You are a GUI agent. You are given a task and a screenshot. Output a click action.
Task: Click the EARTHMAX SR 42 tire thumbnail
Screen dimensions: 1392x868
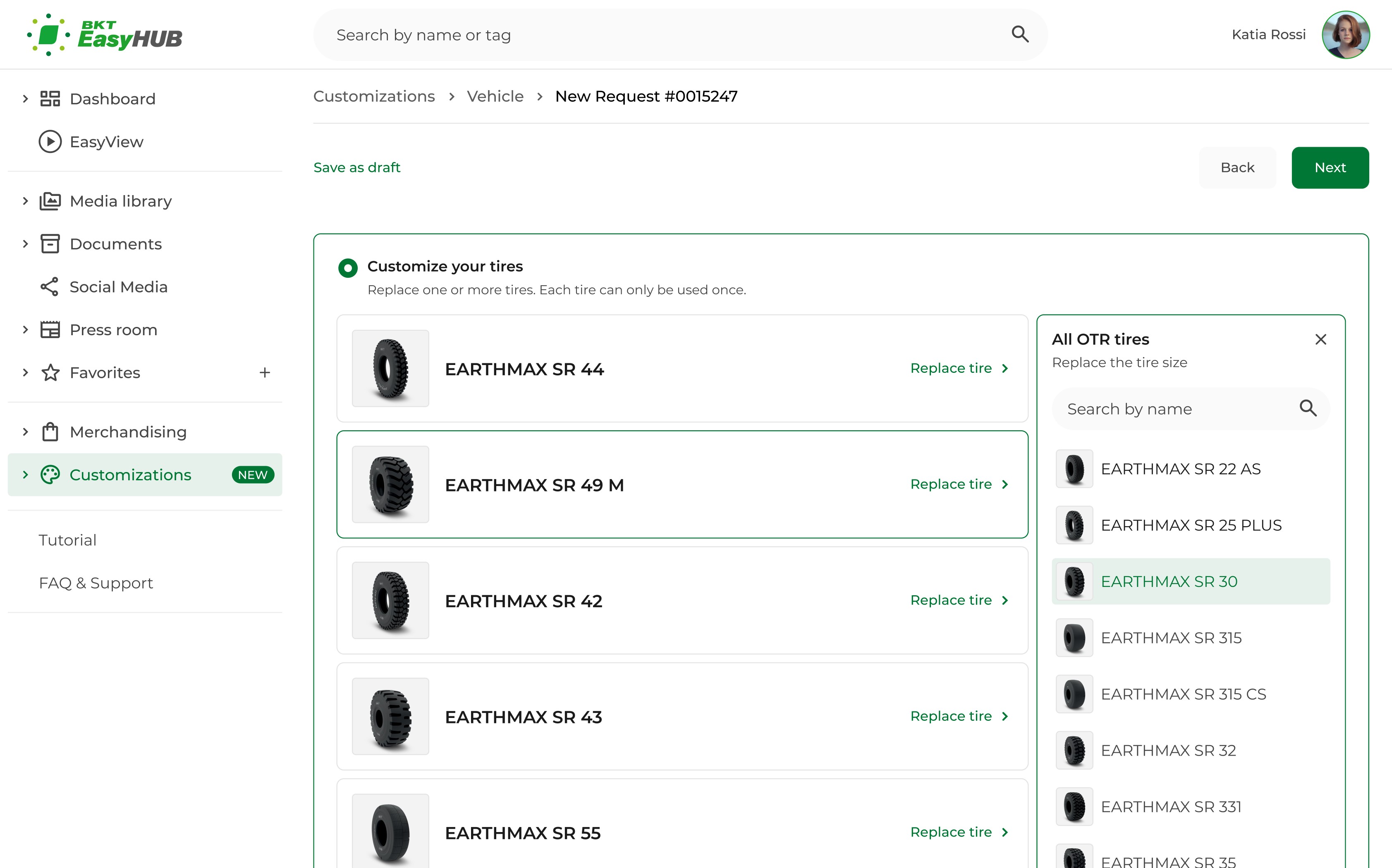(390, 601)
